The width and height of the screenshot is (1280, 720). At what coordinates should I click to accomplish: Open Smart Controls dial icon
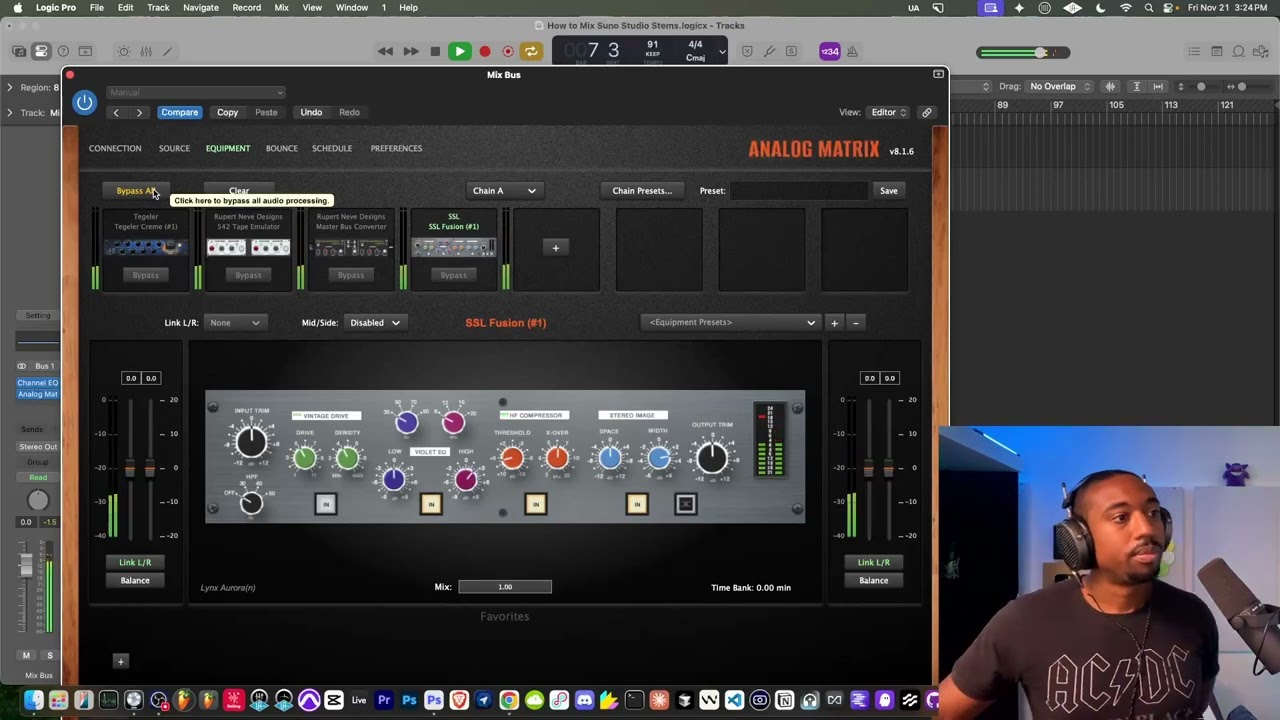tap(124, 51)
